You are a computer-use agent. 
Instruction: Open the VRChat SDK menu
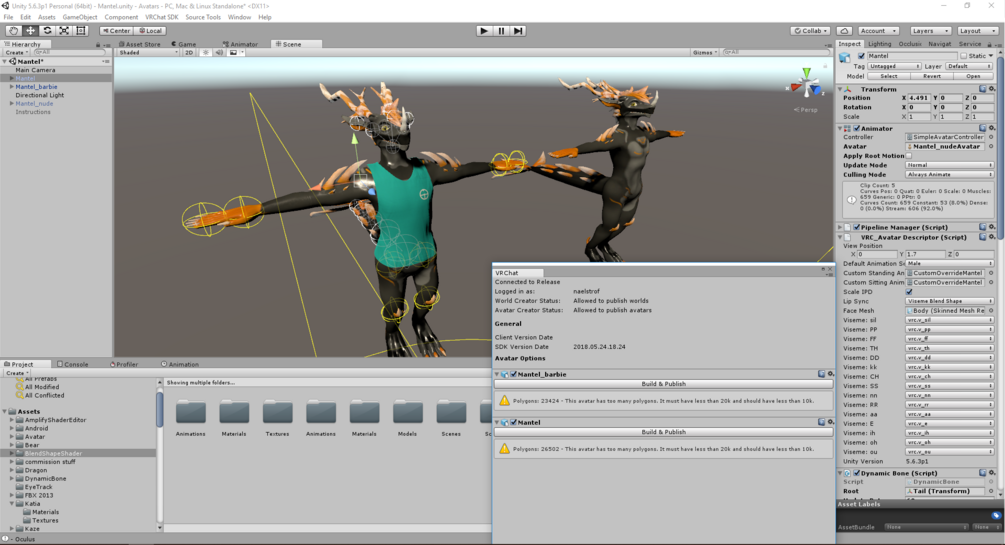click(162, 17)
